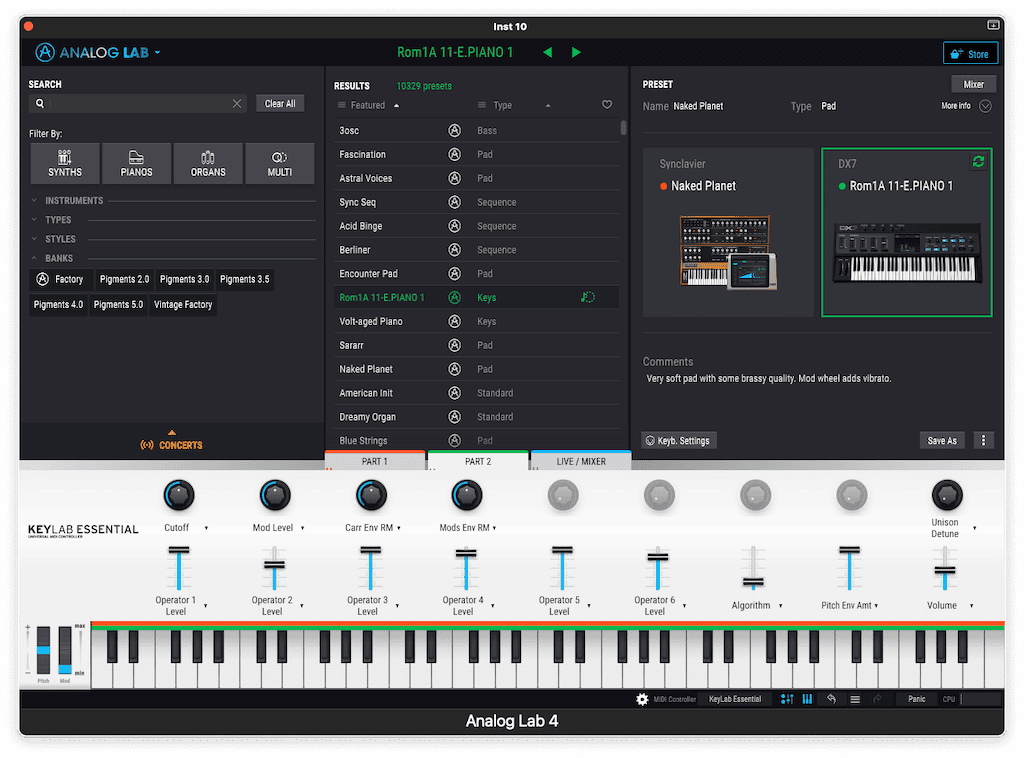The height and width of the screenshot is (758, 1024).
Task: Expand More Info chevron
Action: 985,106
